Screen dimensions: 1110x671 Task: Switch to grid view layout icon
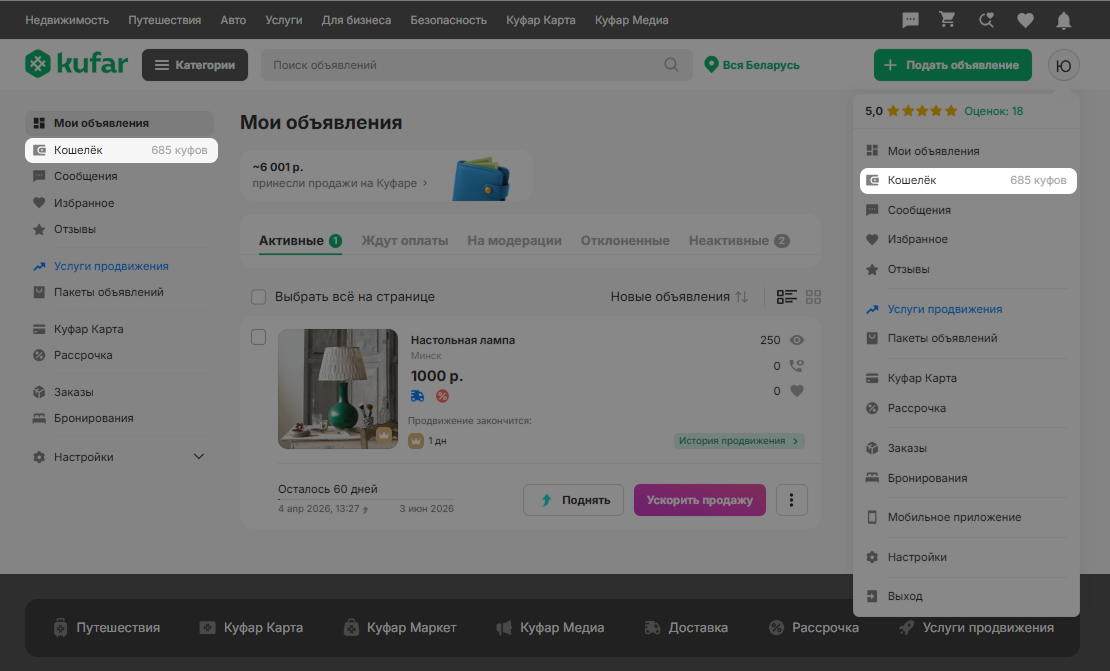coord(813,297)
